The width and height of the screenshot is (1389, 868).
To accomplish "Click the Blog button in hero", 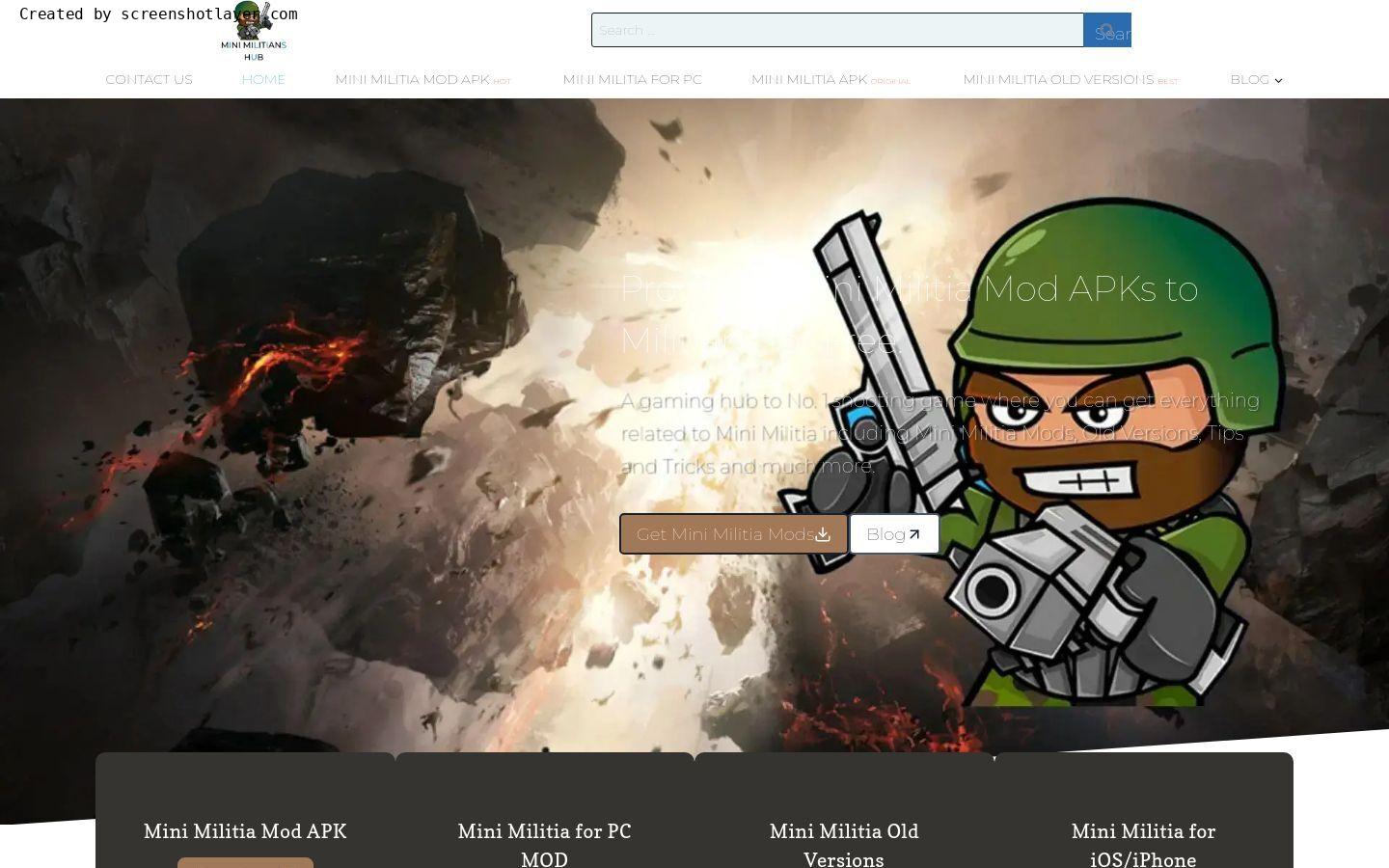I will (894, 534).
